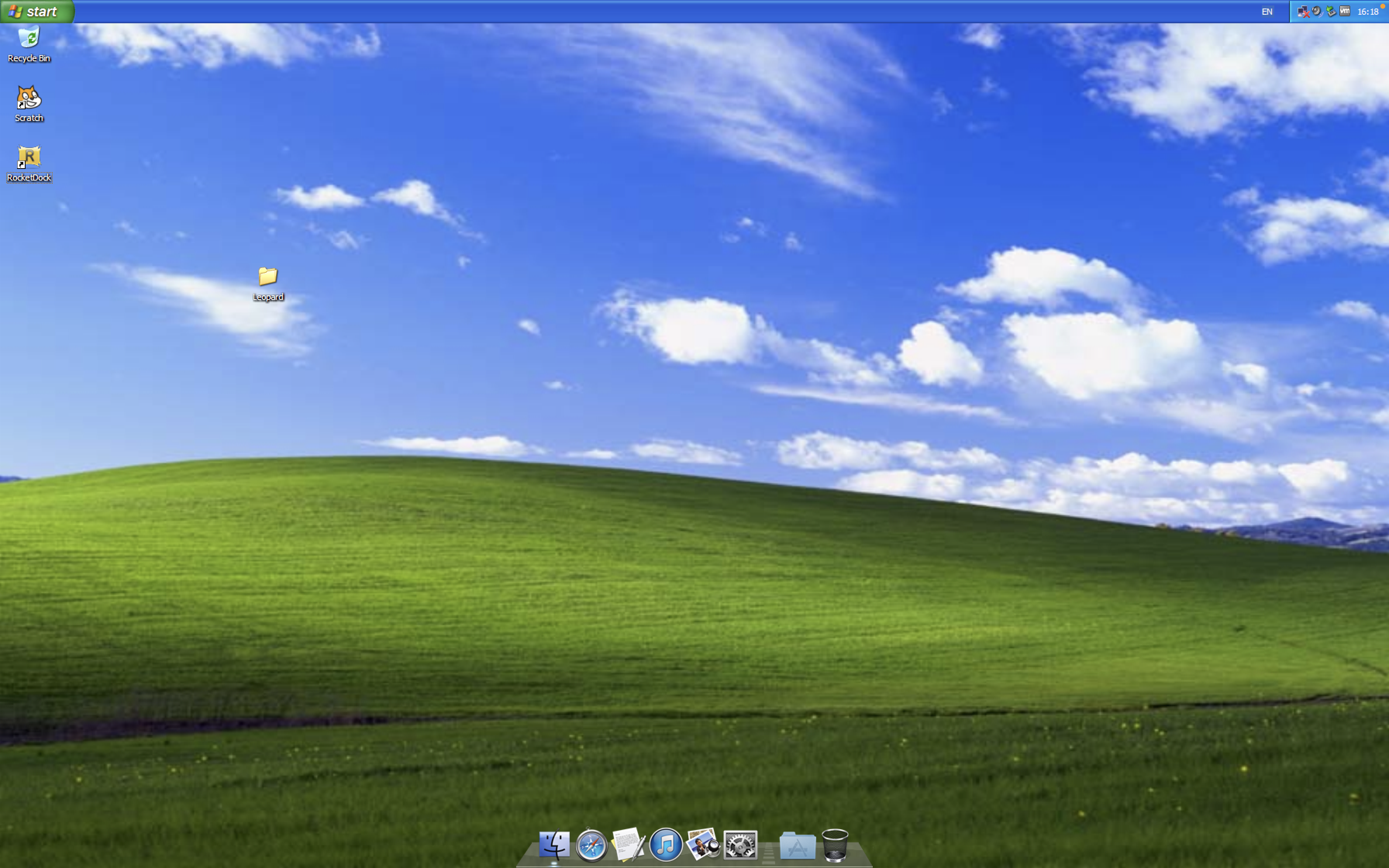Click the VMware tray icon

[x=1345, y=12]
